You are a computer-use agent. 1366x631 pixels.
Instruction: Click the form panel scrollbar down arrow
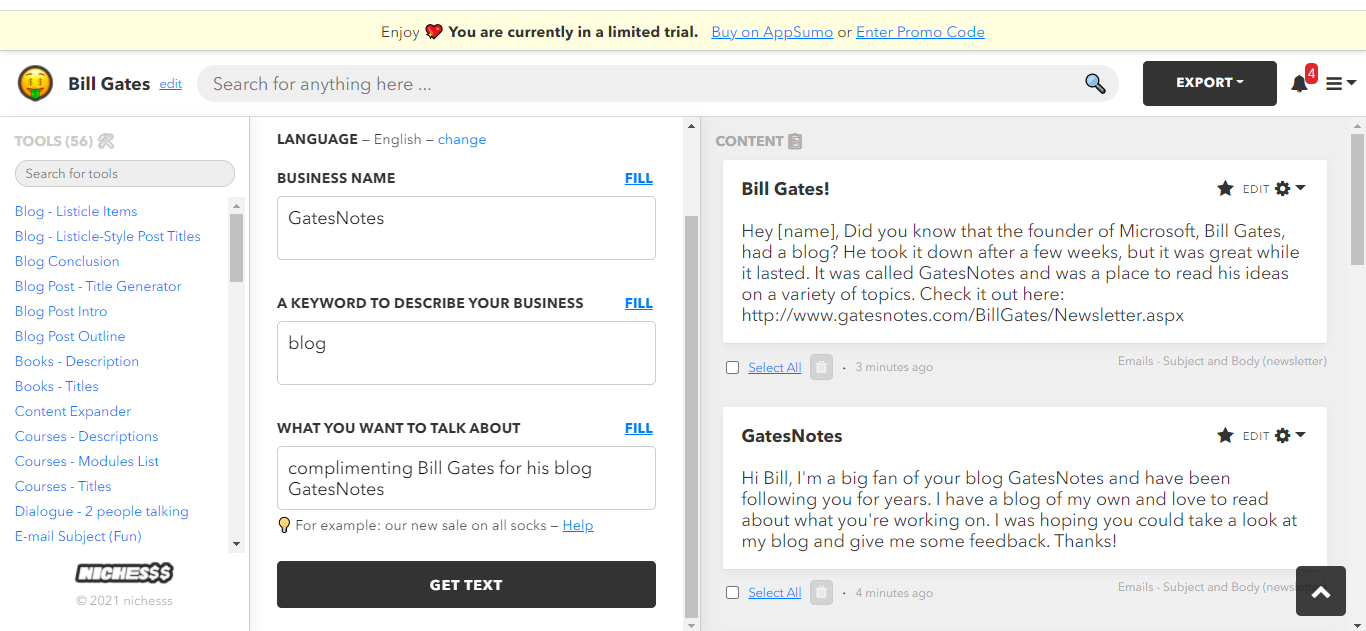(x=691, y=624)
